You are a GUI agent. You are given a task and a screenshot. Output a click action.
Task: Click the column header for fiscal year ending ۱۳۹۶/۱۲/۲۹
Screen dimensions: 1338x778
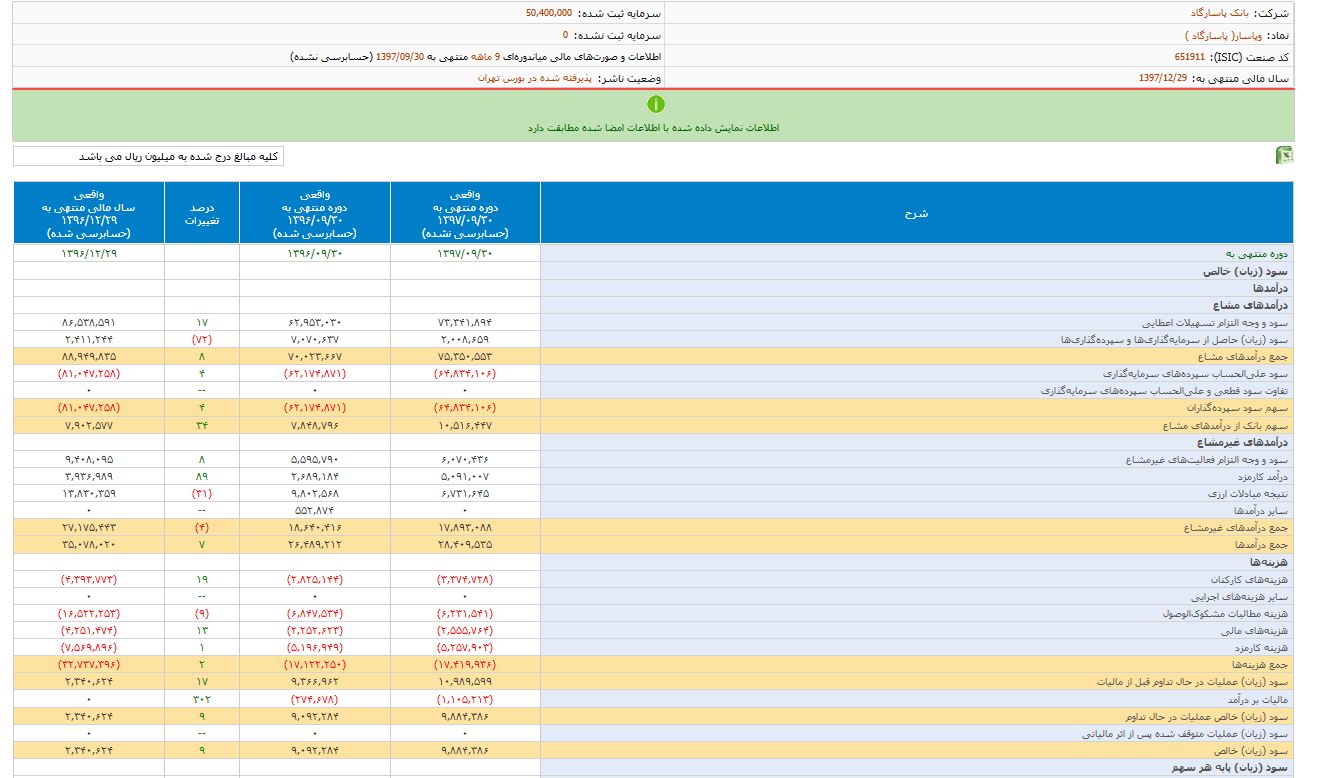[89, 213]
